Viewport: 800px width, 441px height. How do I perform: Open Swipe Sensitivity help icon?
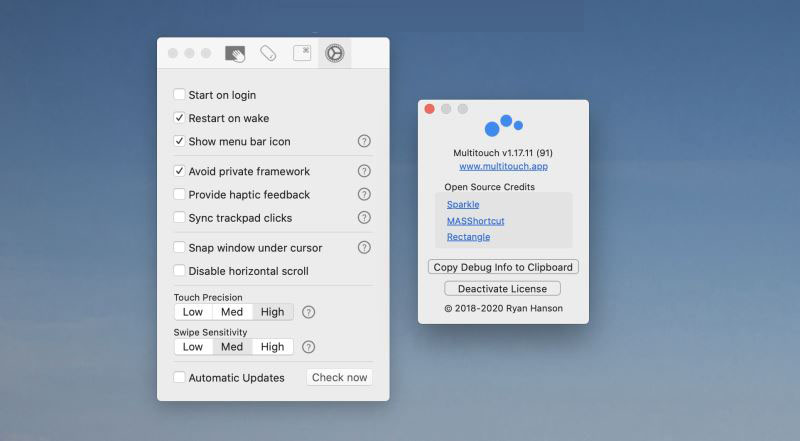308,347
